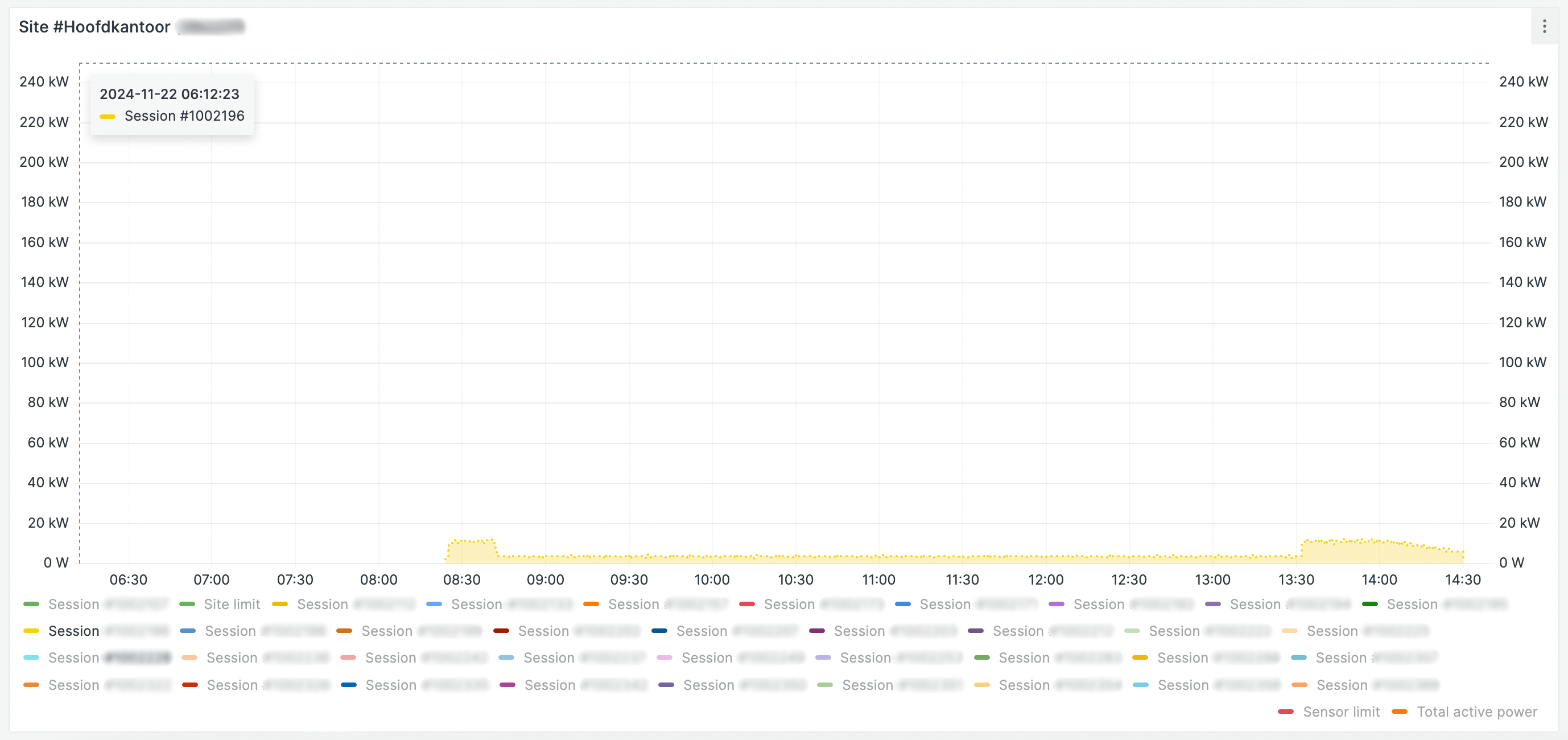Image resolution: width=1568 pixels, height=740 pixels.
Task: Click the maroon dark-red session legend swatch
Action: click(x=501, y=631)
